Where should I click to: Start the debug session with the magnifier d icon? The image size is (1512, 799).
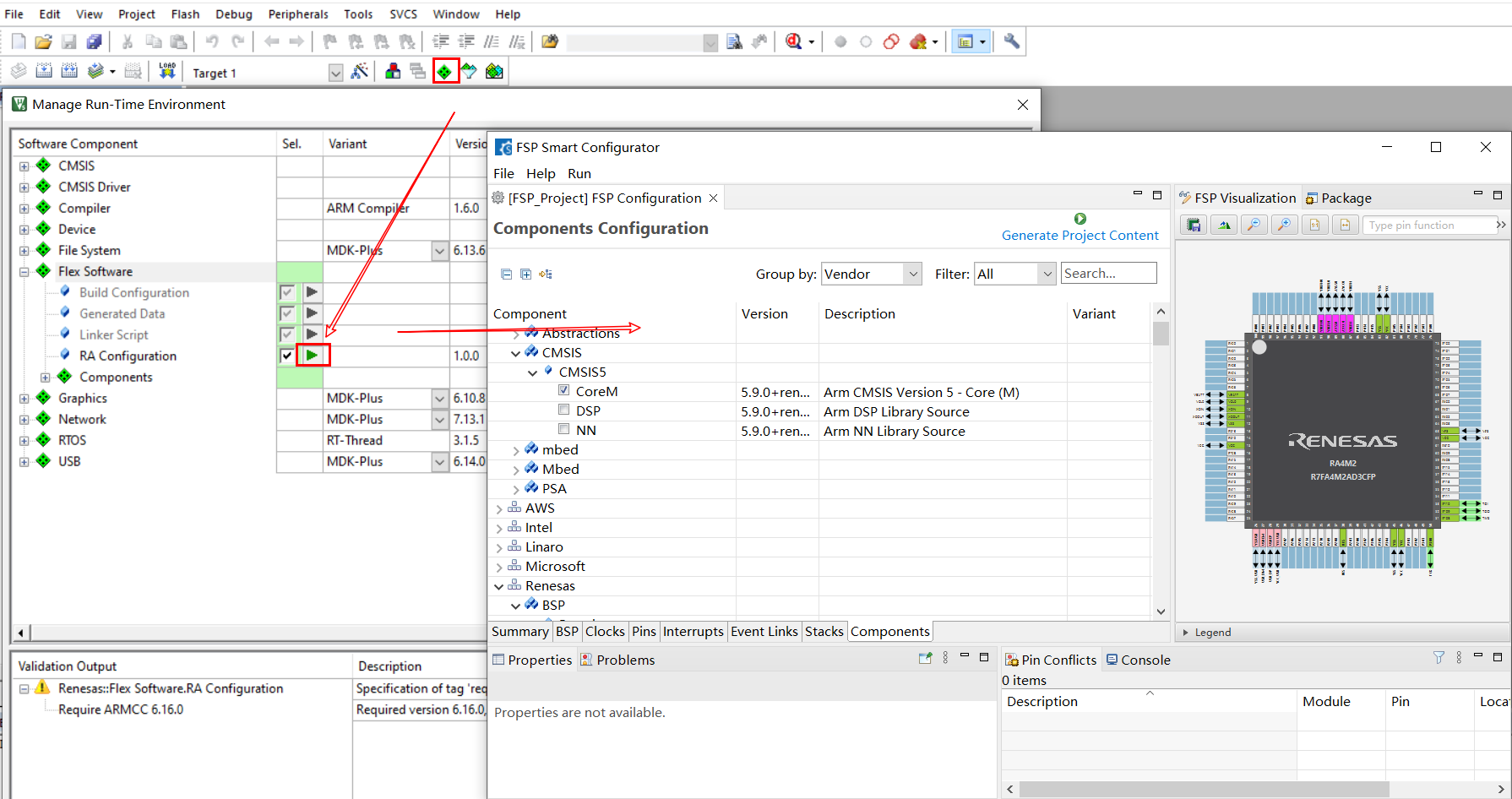(x=794, y=41)
